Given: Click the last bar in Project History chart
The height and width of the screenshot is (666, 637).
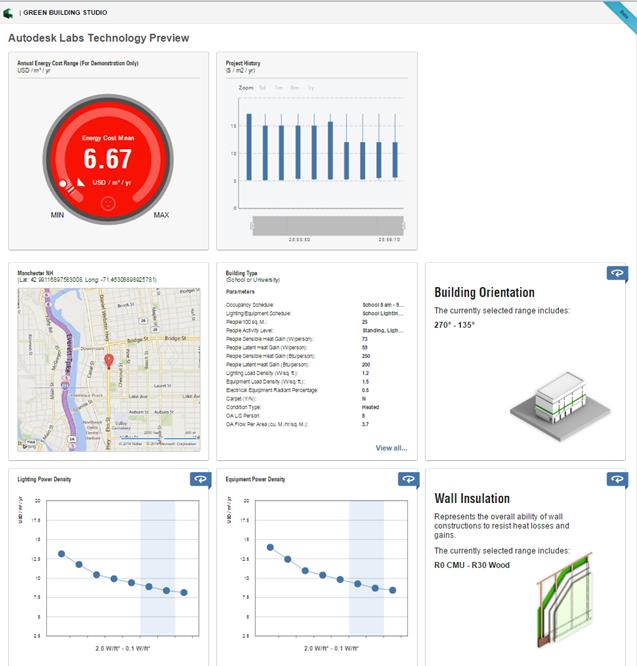Looking at the screenshot, I should click(395, 160).
